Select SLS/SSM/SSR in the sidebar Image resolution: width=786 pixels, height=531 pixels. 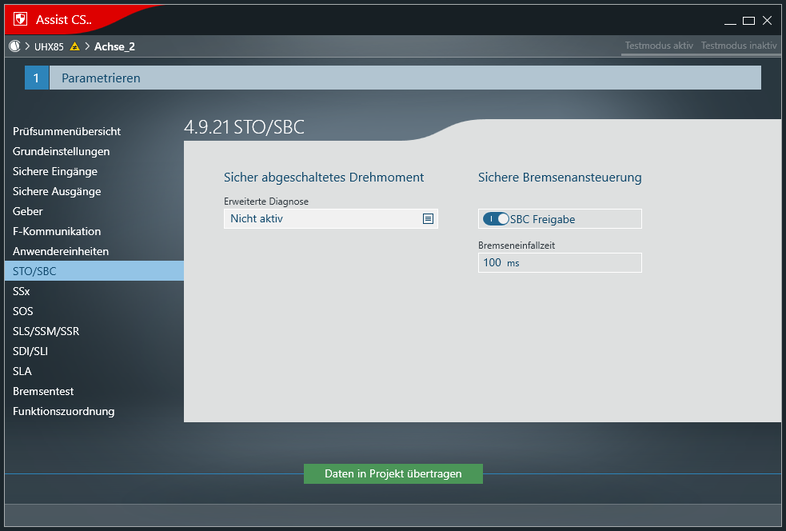(x=46, y=331)
